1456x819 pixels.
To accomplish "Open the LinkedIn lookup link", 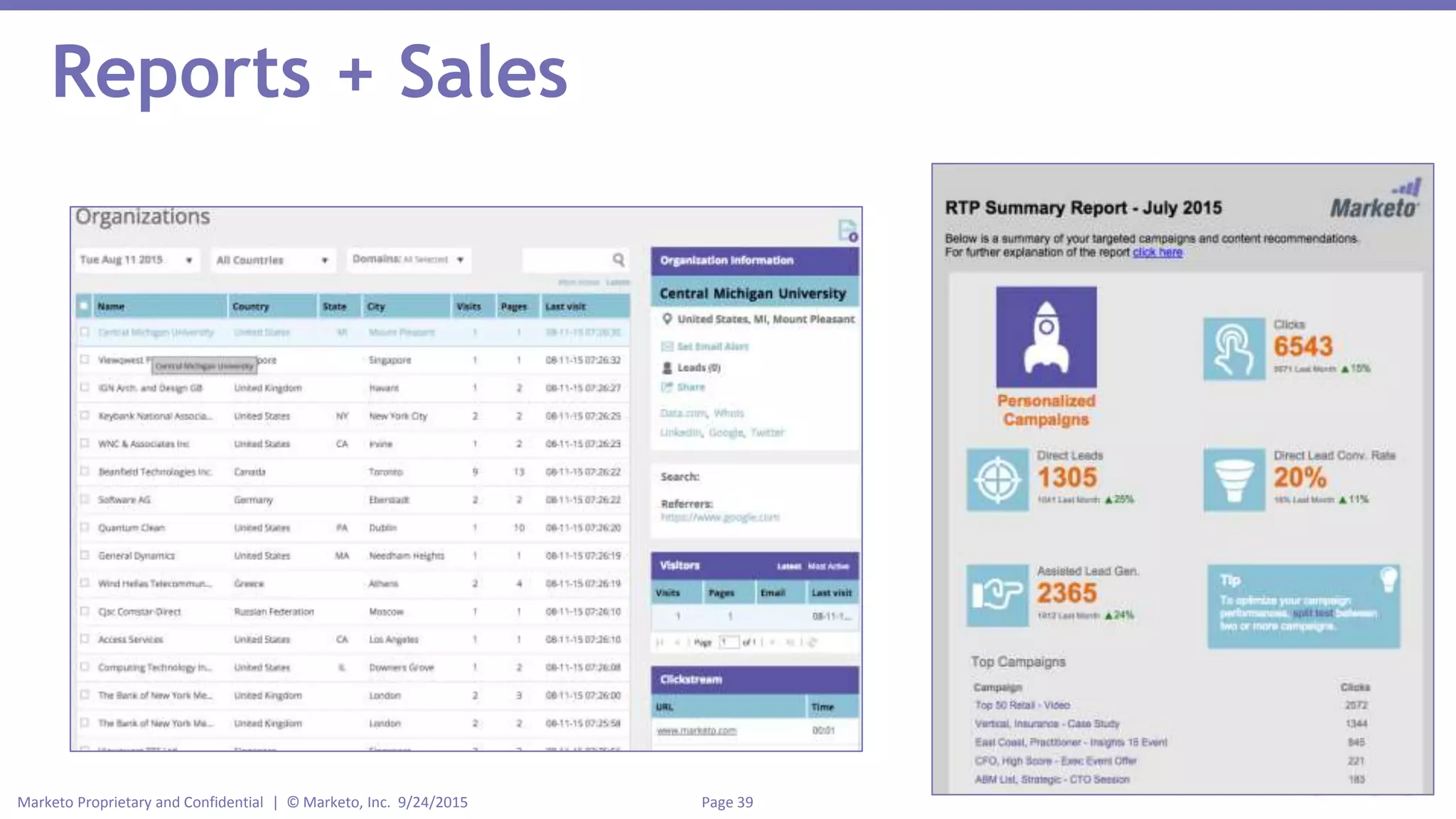I will coord(680,432).
